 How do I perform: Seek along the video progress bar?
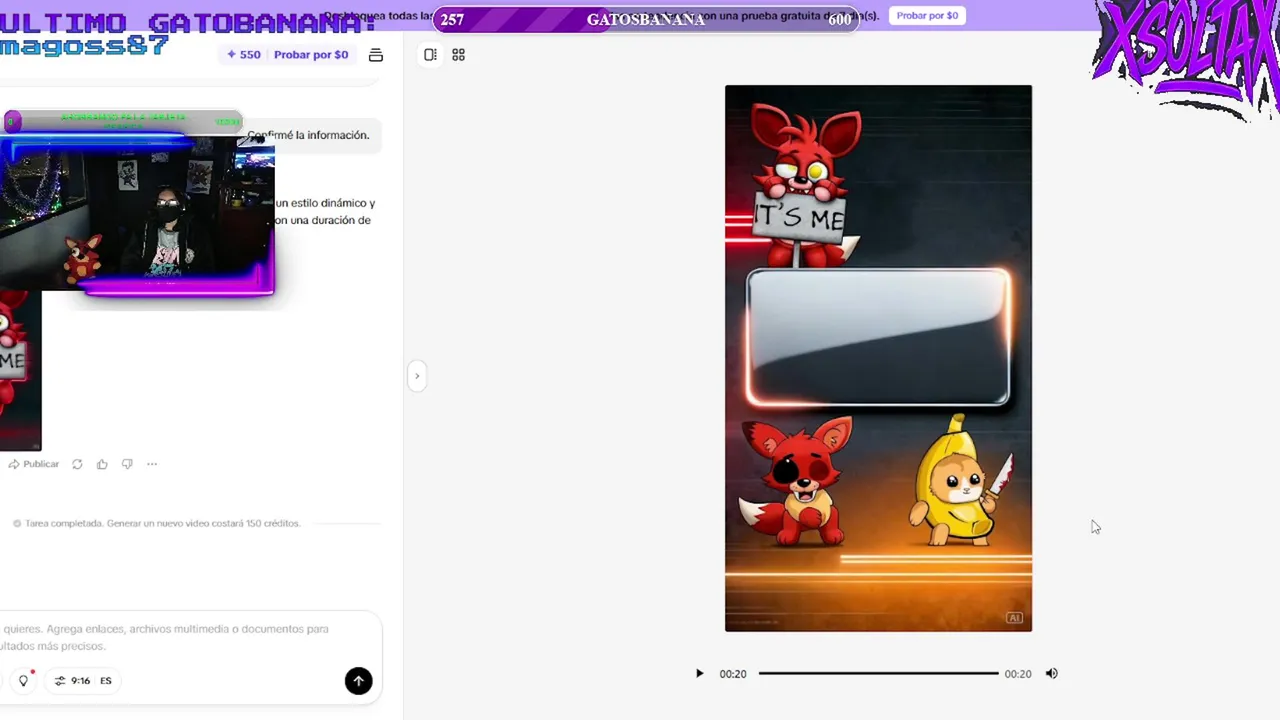coord(878,674)
